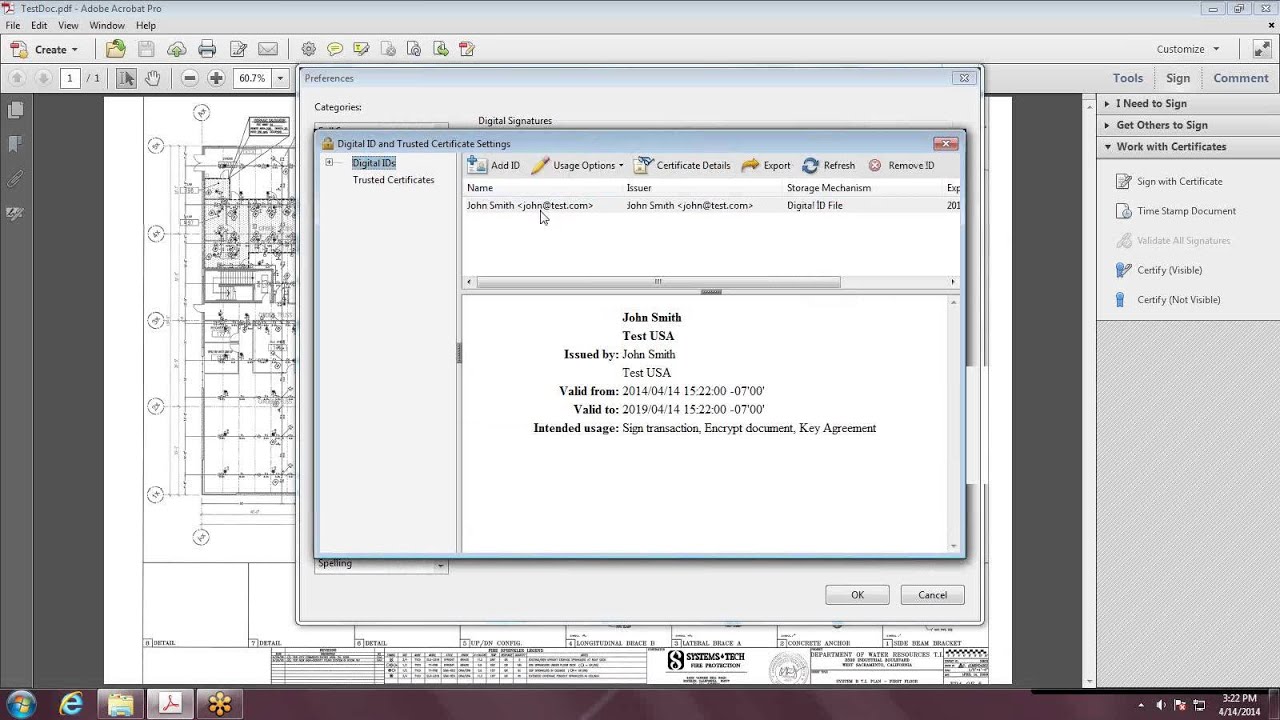
Task: Click Cancel in Preferences dialog
Action: coord(932,595)
